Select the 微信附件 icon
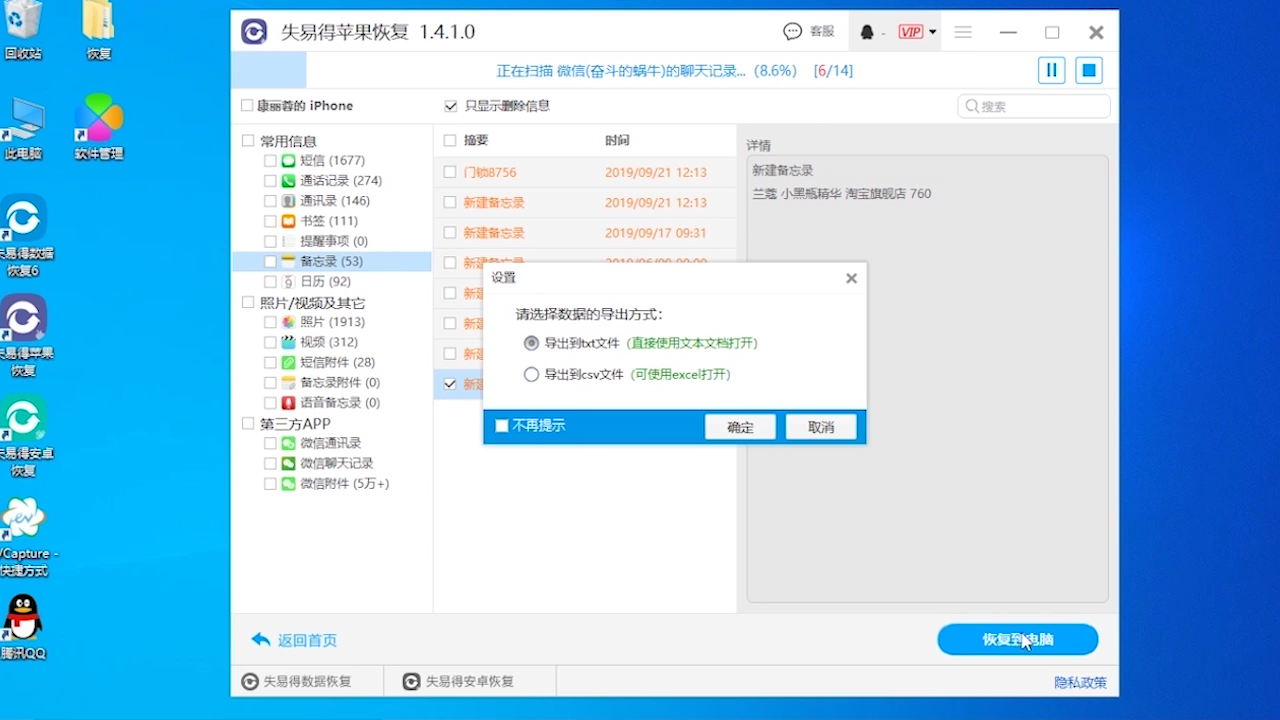 tap(288, 483)
